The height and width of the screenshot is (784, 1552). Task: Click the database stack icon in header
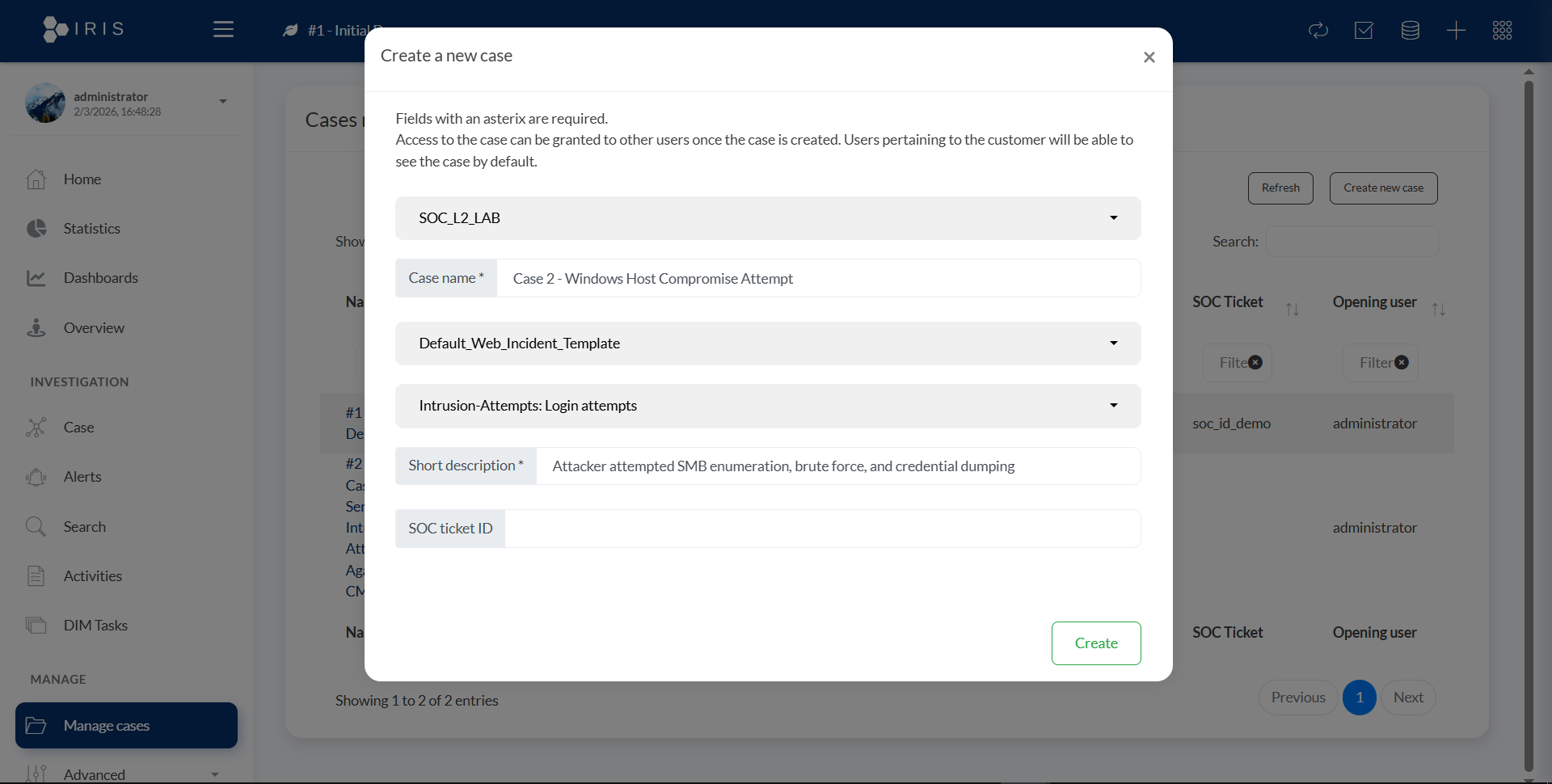click(1410, 31)
